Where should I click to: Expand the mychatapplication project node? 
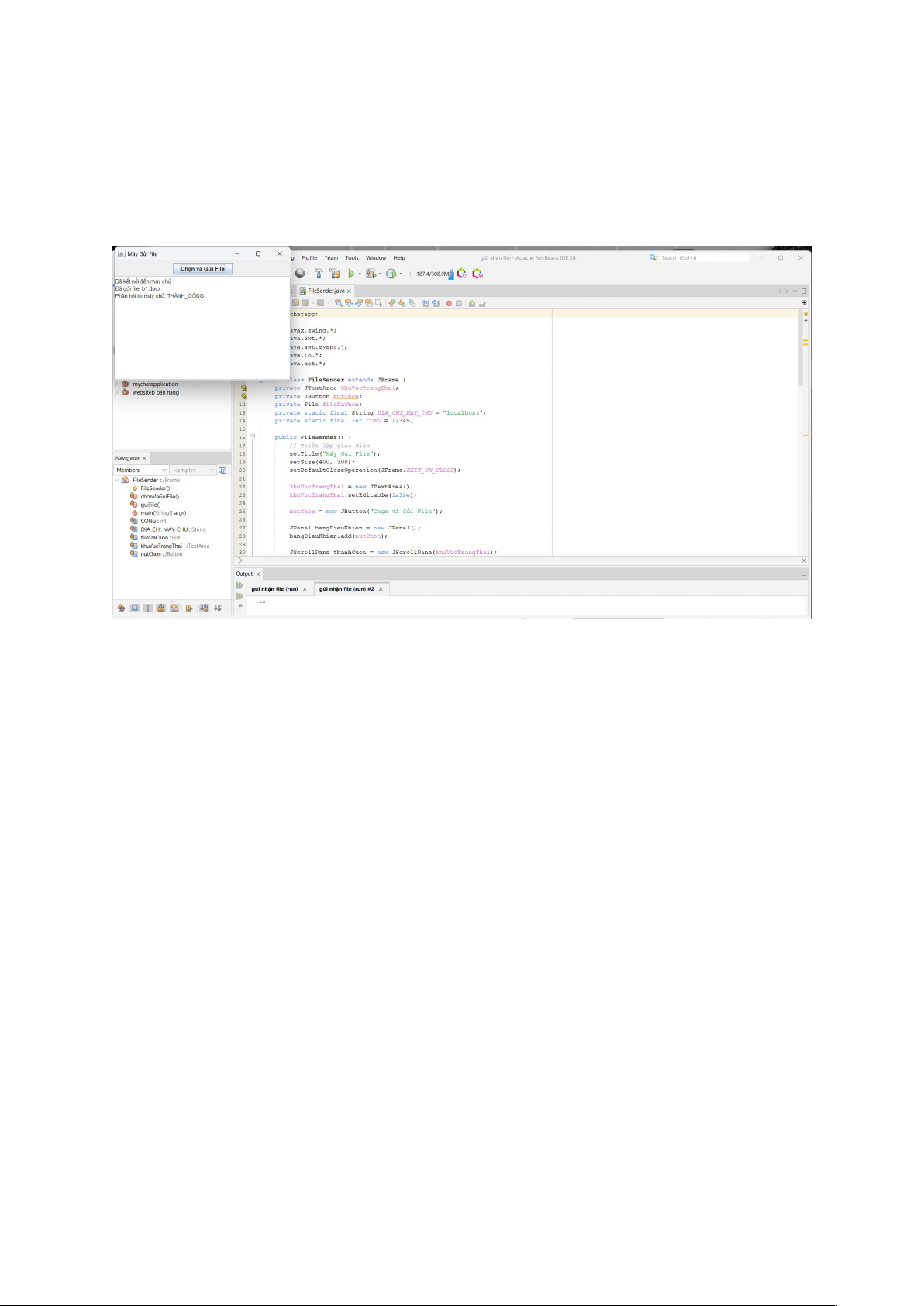[117, 384]
